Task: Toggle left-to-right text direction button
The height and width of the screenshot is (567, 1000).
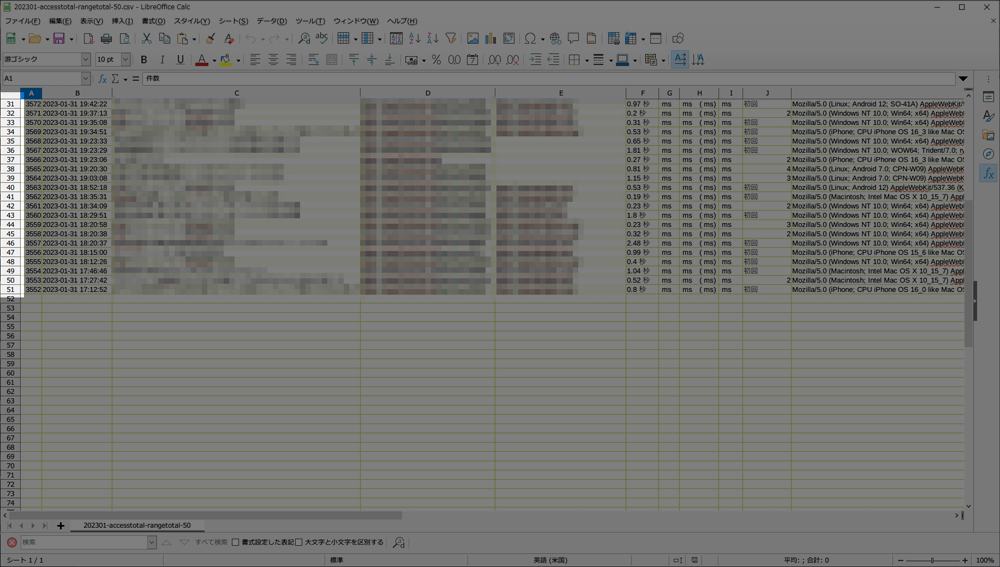Action: coord(680,59)
